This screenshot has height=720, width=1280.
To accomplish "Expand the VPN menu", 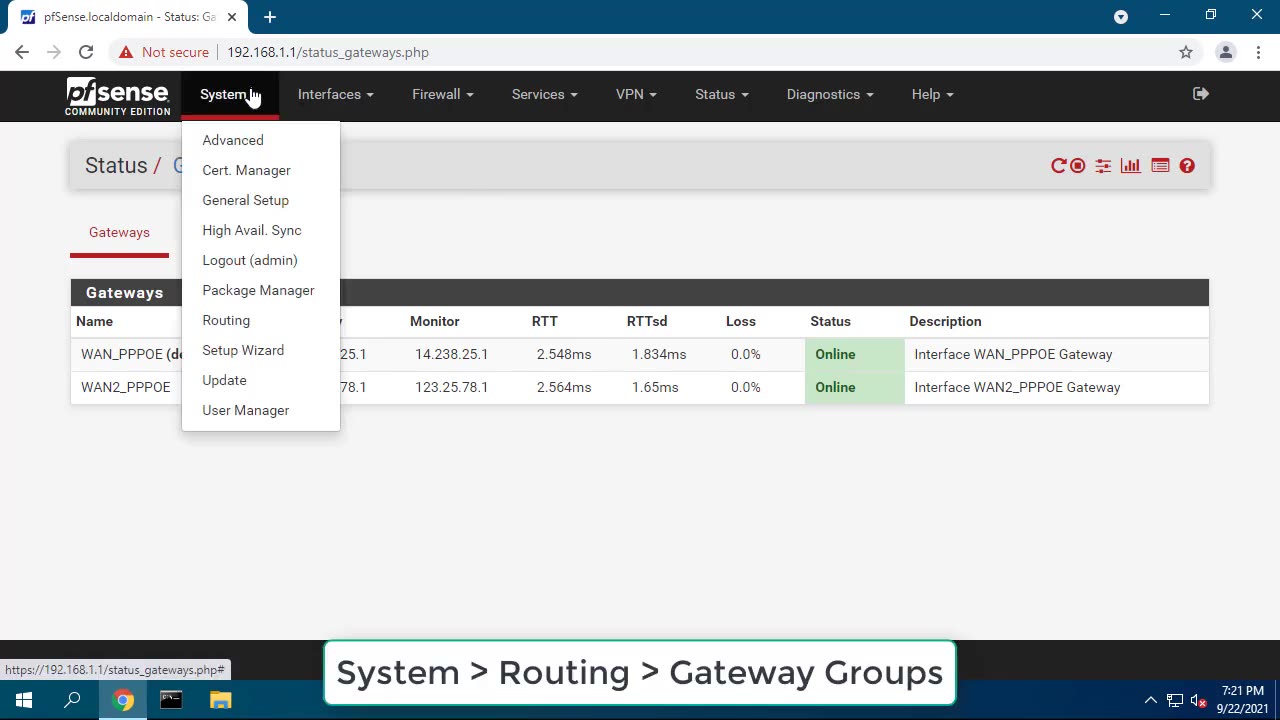I will [636, 94].
